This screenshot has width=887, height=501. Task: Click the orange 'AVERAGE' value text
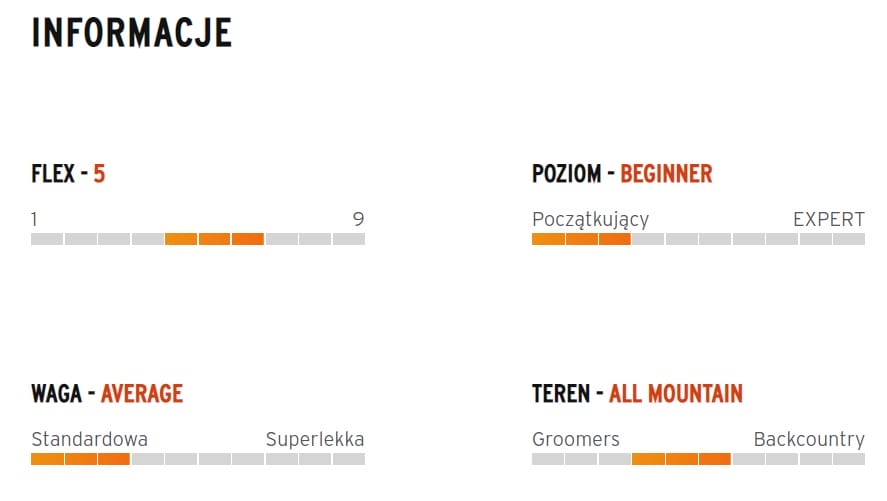click(x=142, y=393)
